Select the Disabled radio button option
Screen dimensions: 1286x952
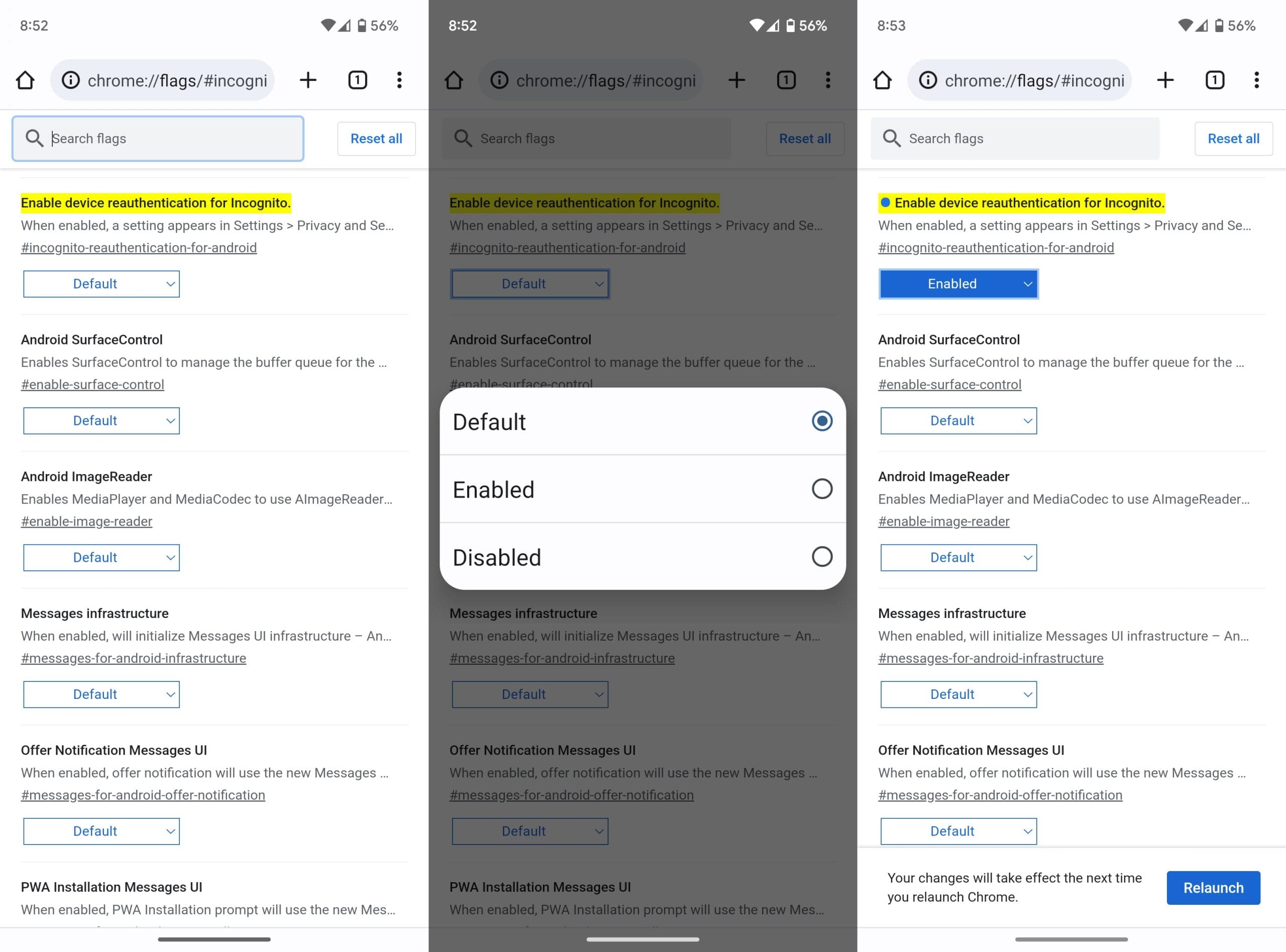822,556
